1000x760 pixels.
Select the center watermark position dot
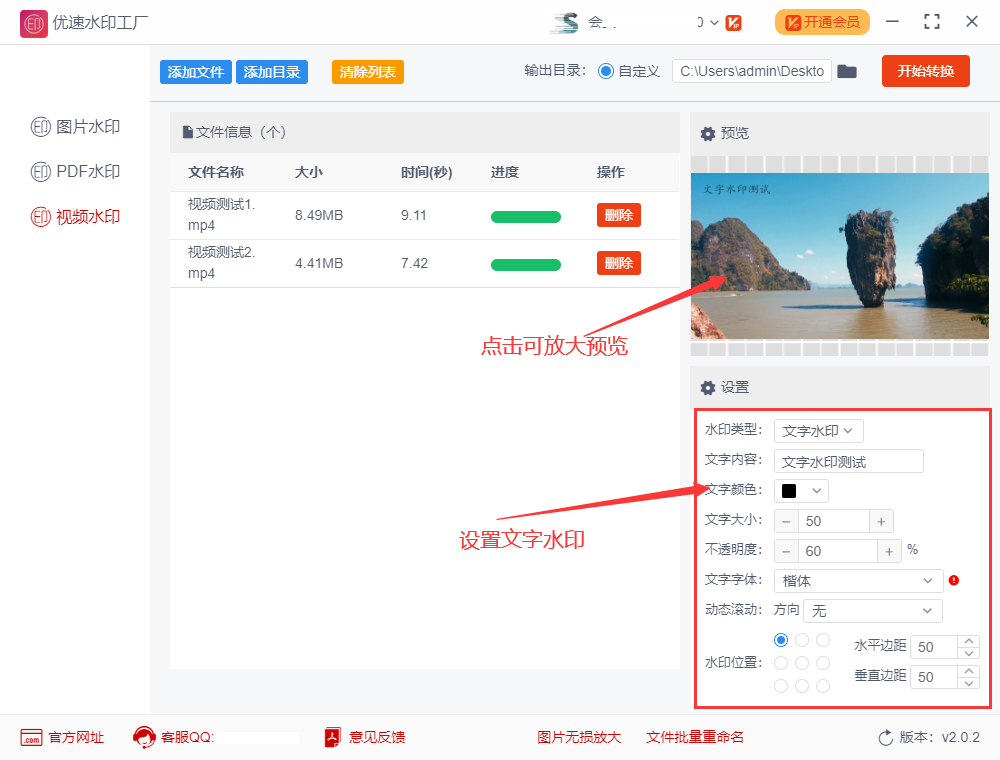coord(801,662)
